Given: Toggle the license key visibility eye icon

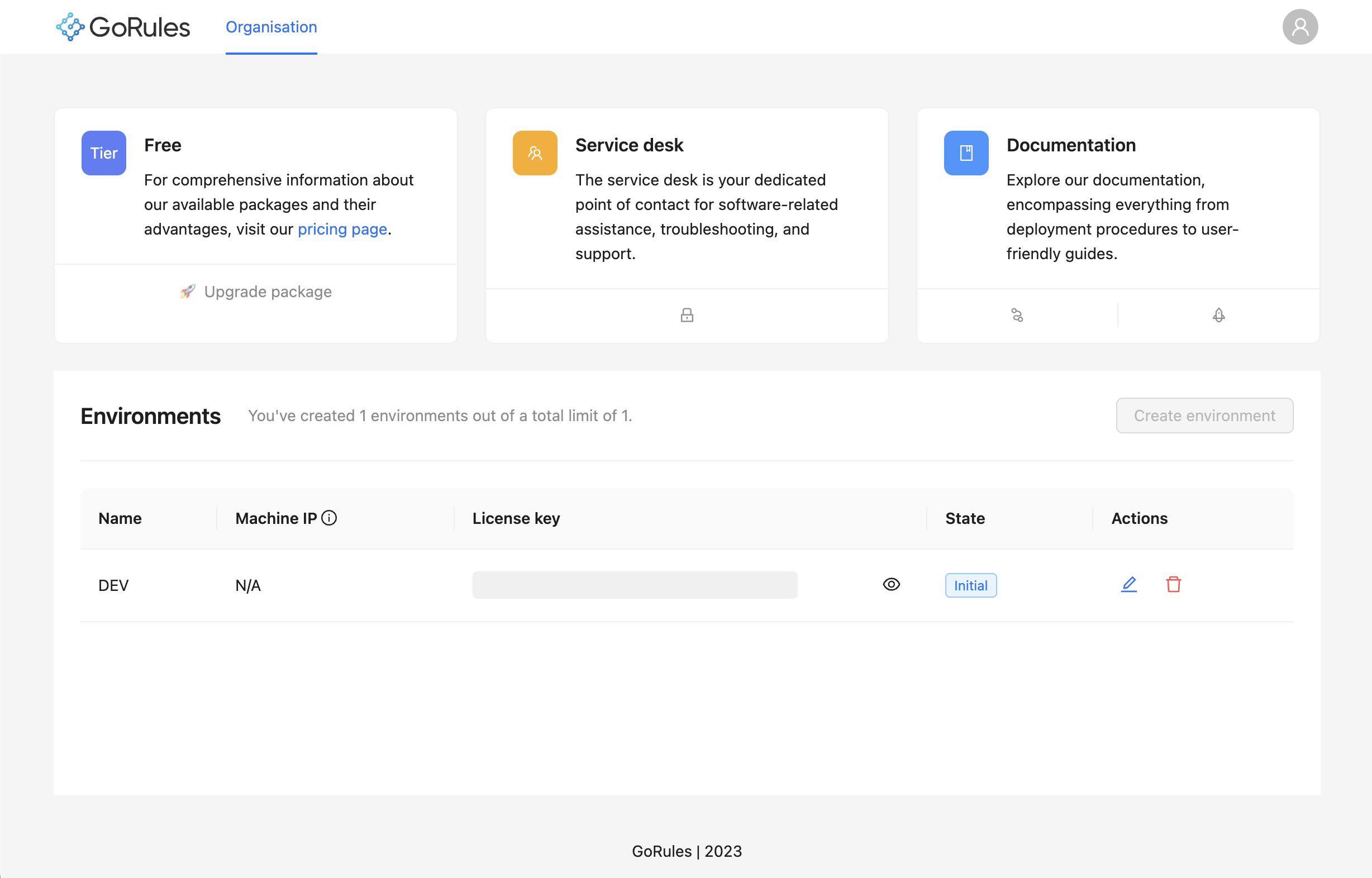Looking at the screenshot, I should (x=890, y=585).
